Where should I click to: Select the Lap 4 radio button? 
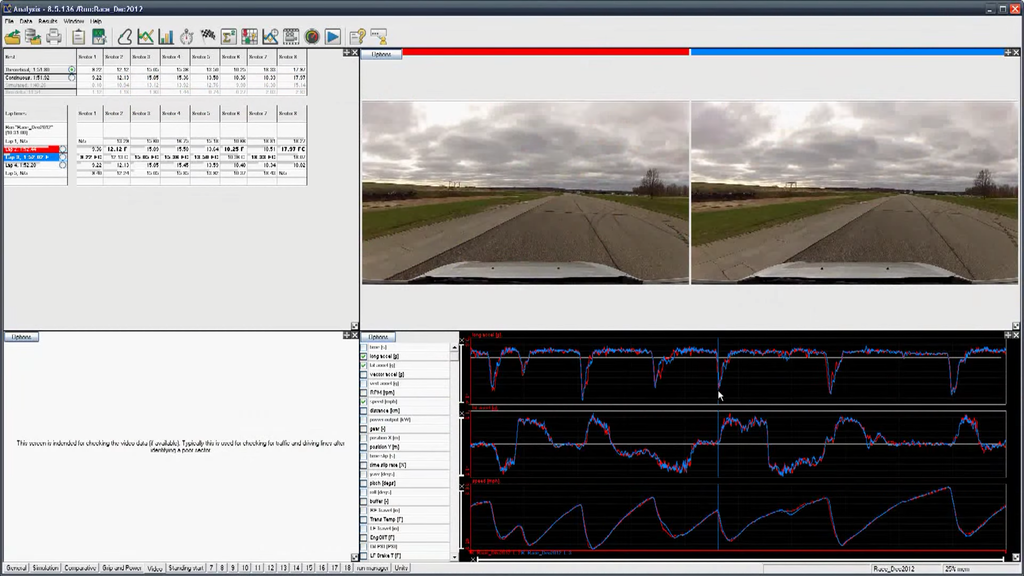62,165
